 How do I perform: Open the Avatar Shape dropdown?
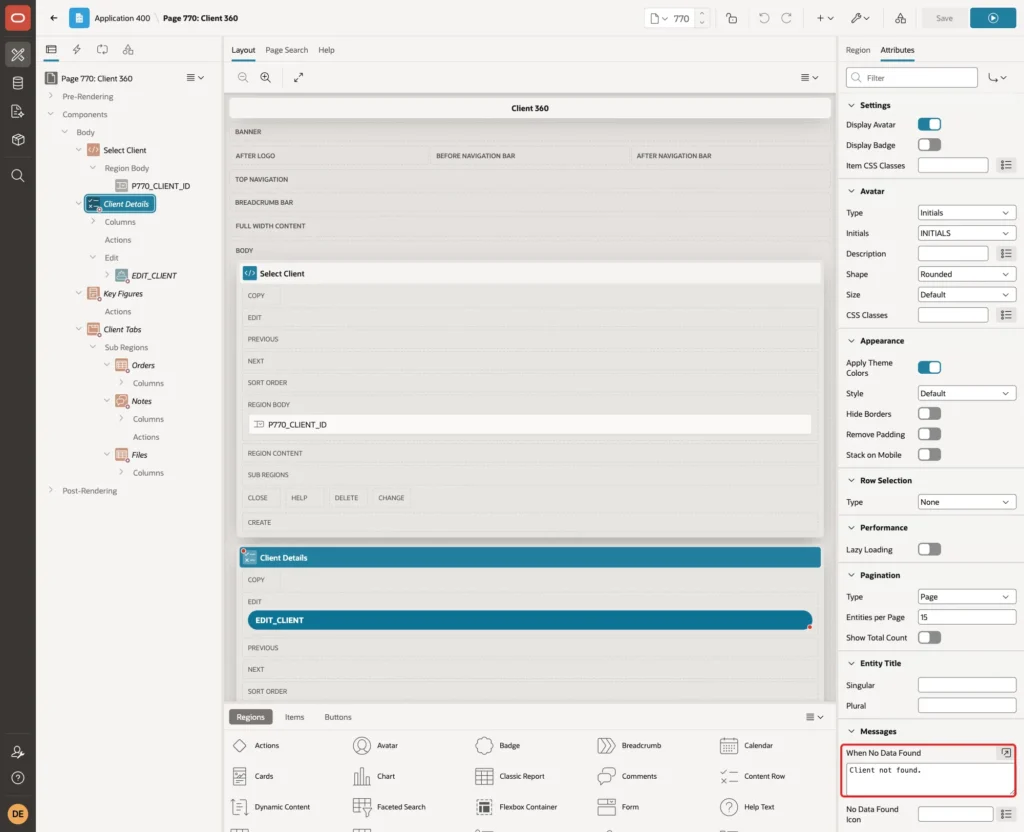[x=966, y=274]
